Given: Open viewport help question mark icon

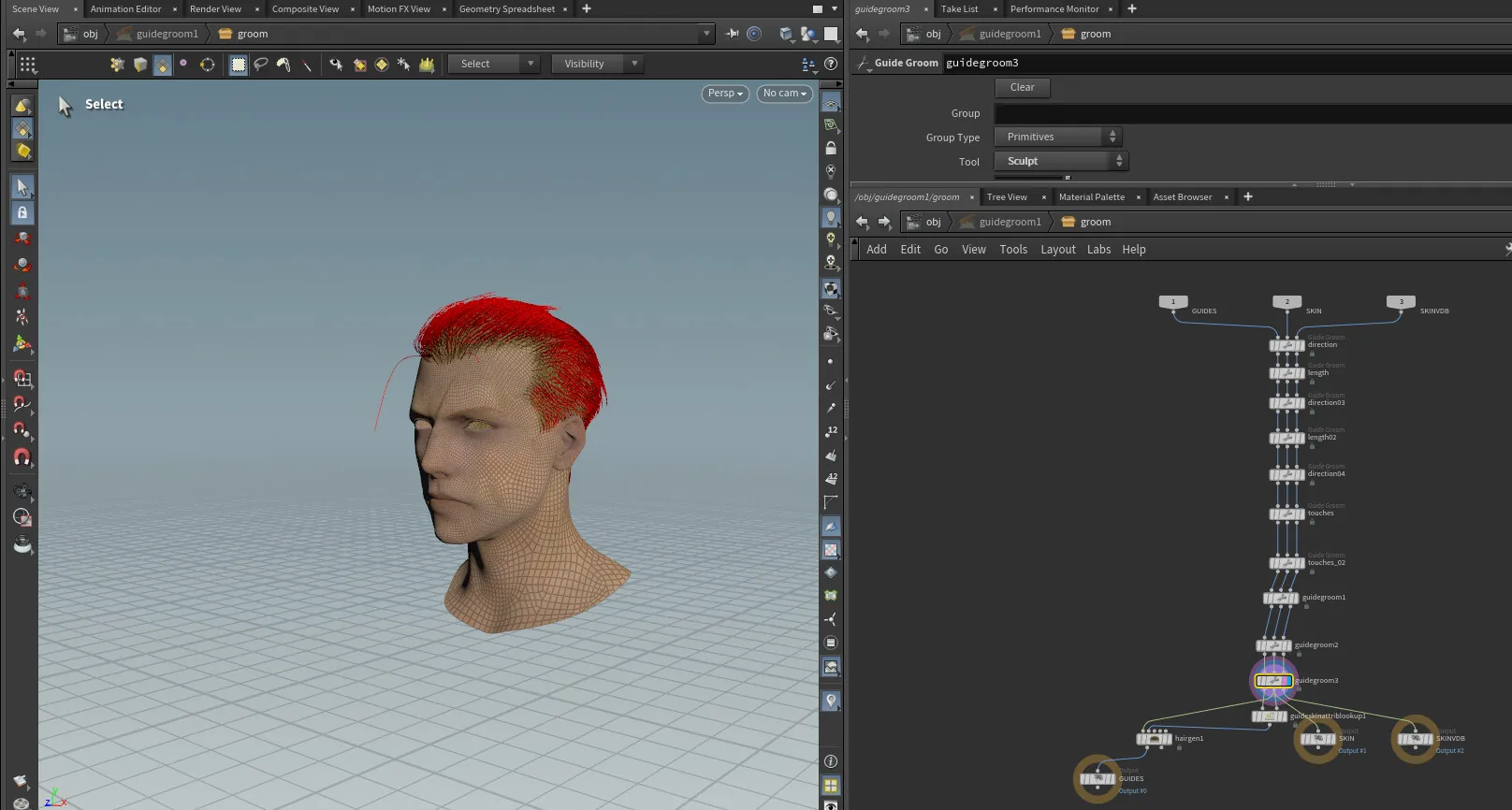Looking at the screenshot, I should pos(831,64).
